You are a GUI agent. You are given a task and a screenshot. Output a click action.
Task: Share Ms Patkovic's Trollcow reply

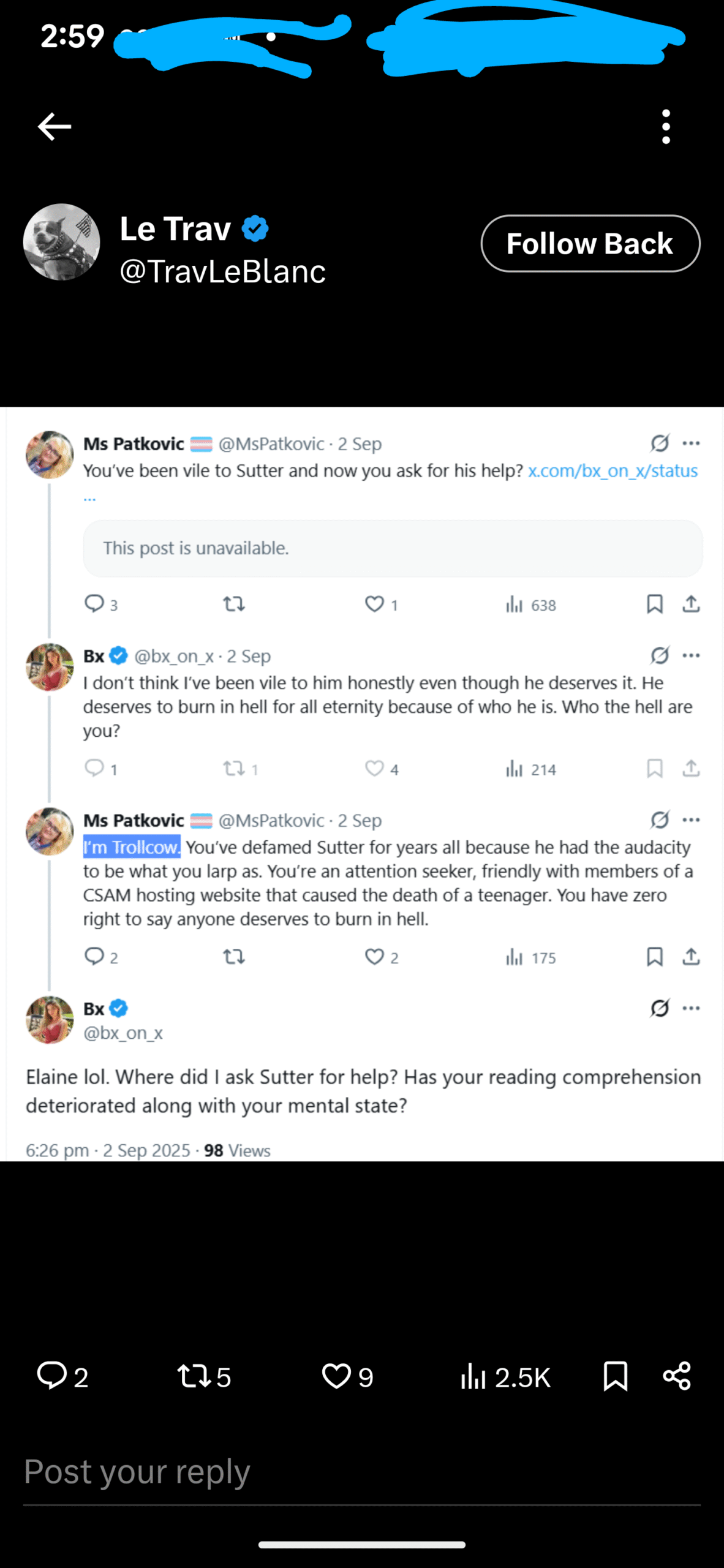691,956
